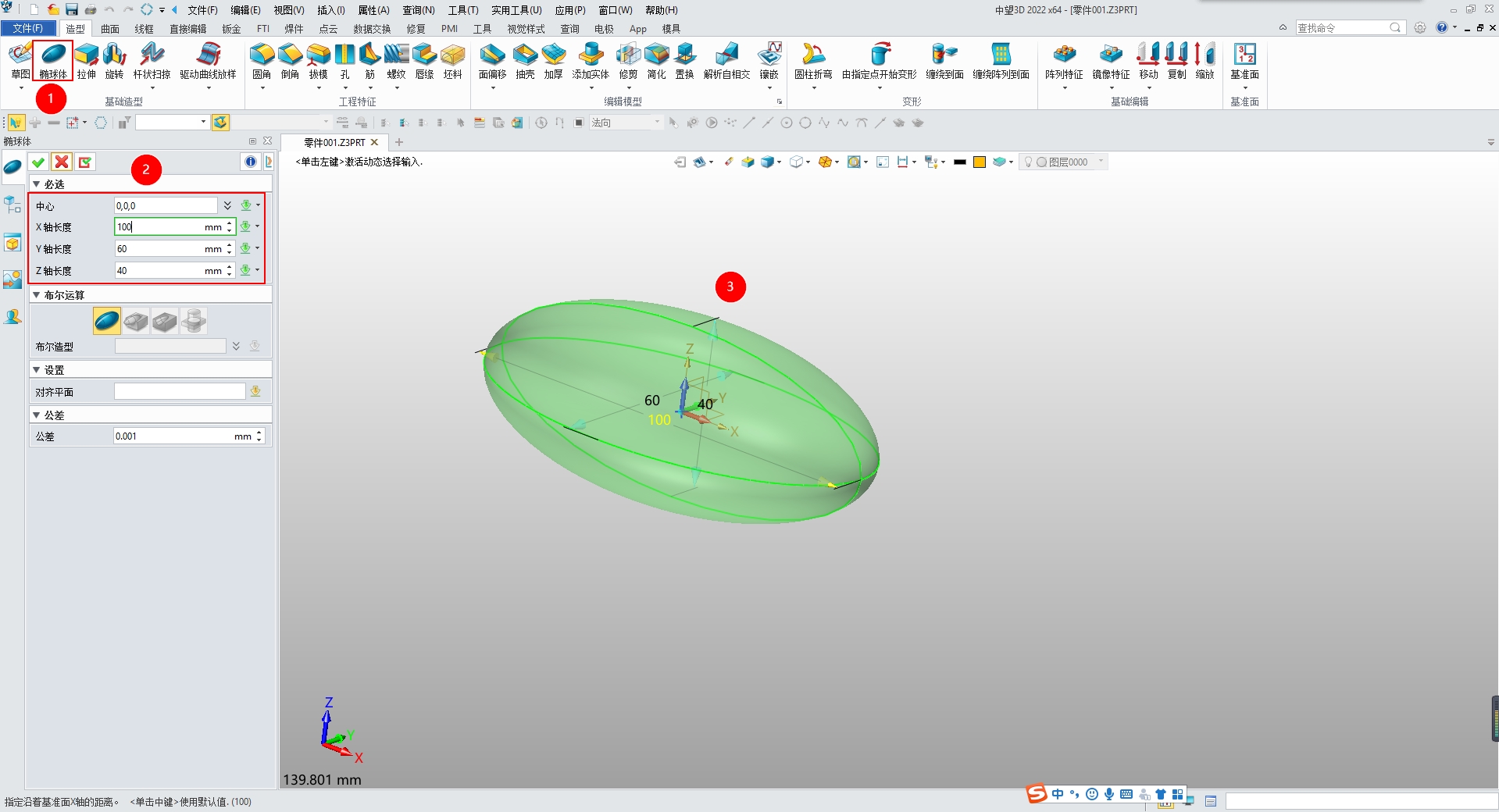
Task: Select the 拉伸 extrude tool
Action: [x=87, y=61]
